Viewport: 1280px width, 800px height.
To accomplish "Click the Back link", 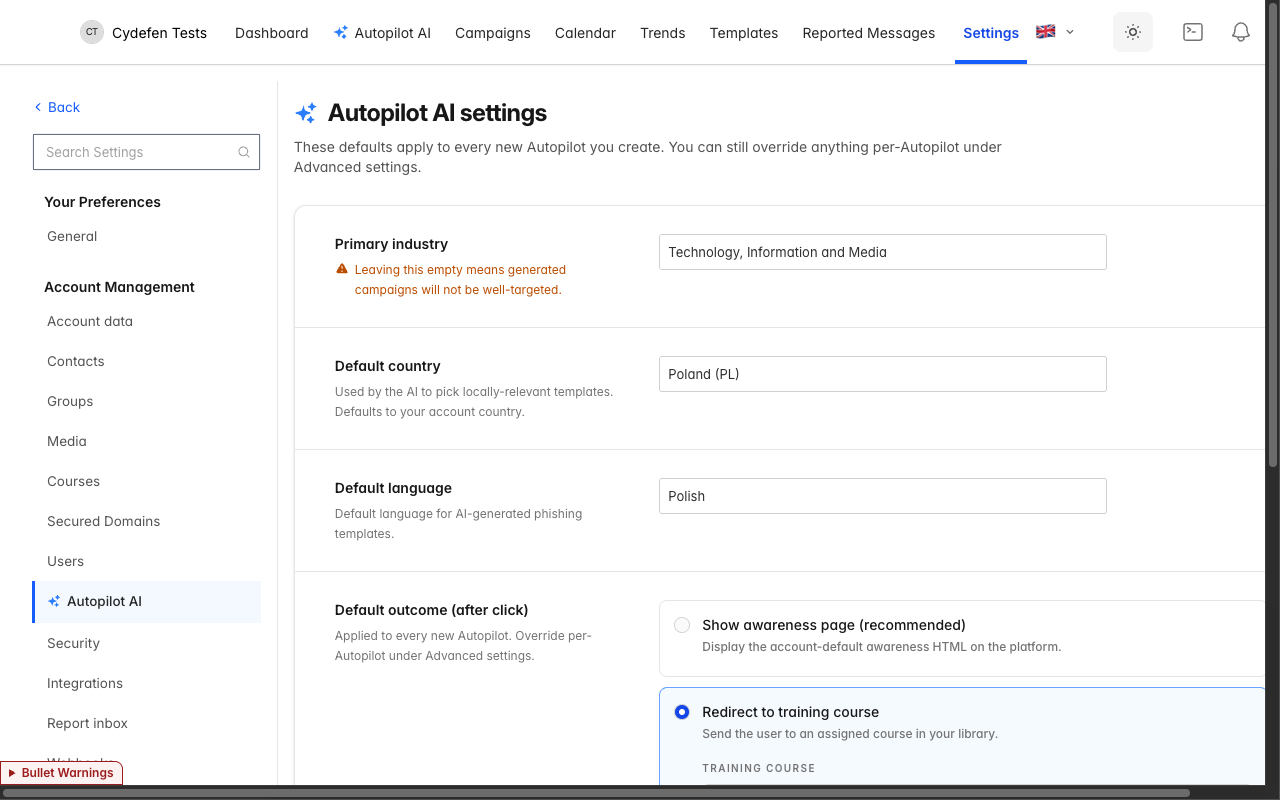I will click(x=57, y=107).
